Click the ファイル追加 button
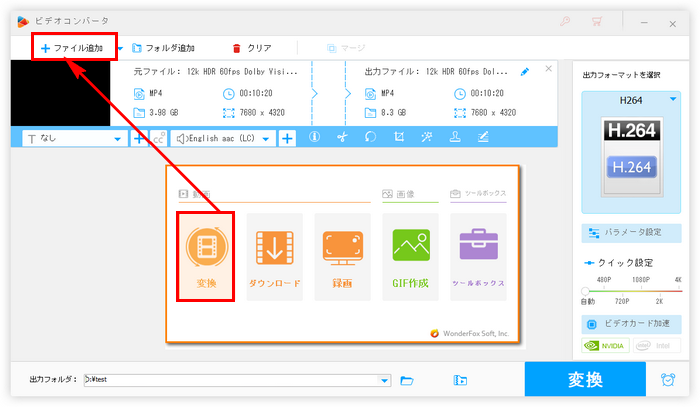This screenshot has width=700, height=407. [x=73, y=47]
